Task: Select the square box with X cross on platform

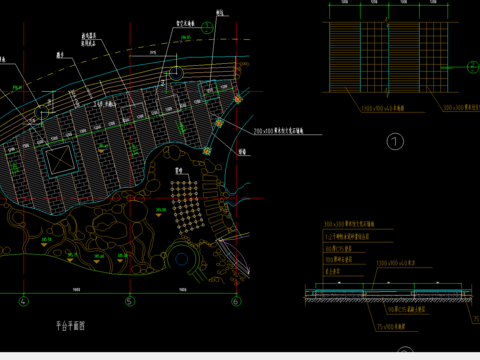Action: coord(60,160)
